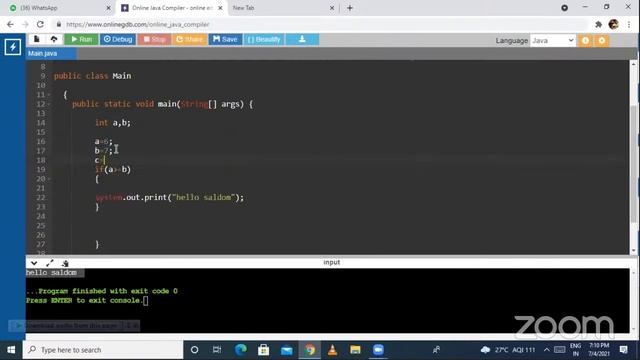Click the address bar URL
This screenshot has height=360, width=640.
coord(138,24)
